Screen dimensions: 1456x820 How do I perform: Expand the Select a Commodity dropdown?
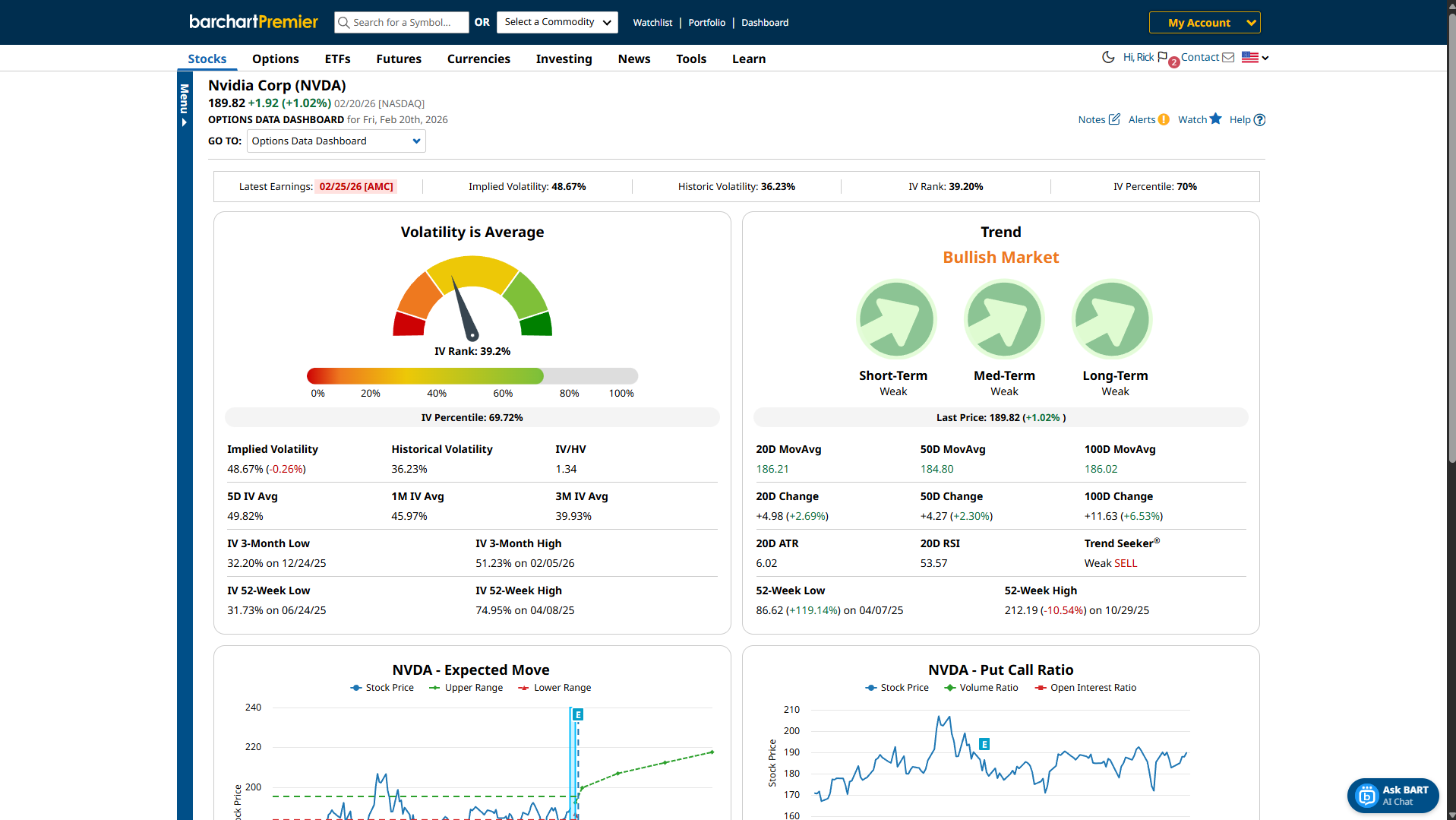(557, 22)
